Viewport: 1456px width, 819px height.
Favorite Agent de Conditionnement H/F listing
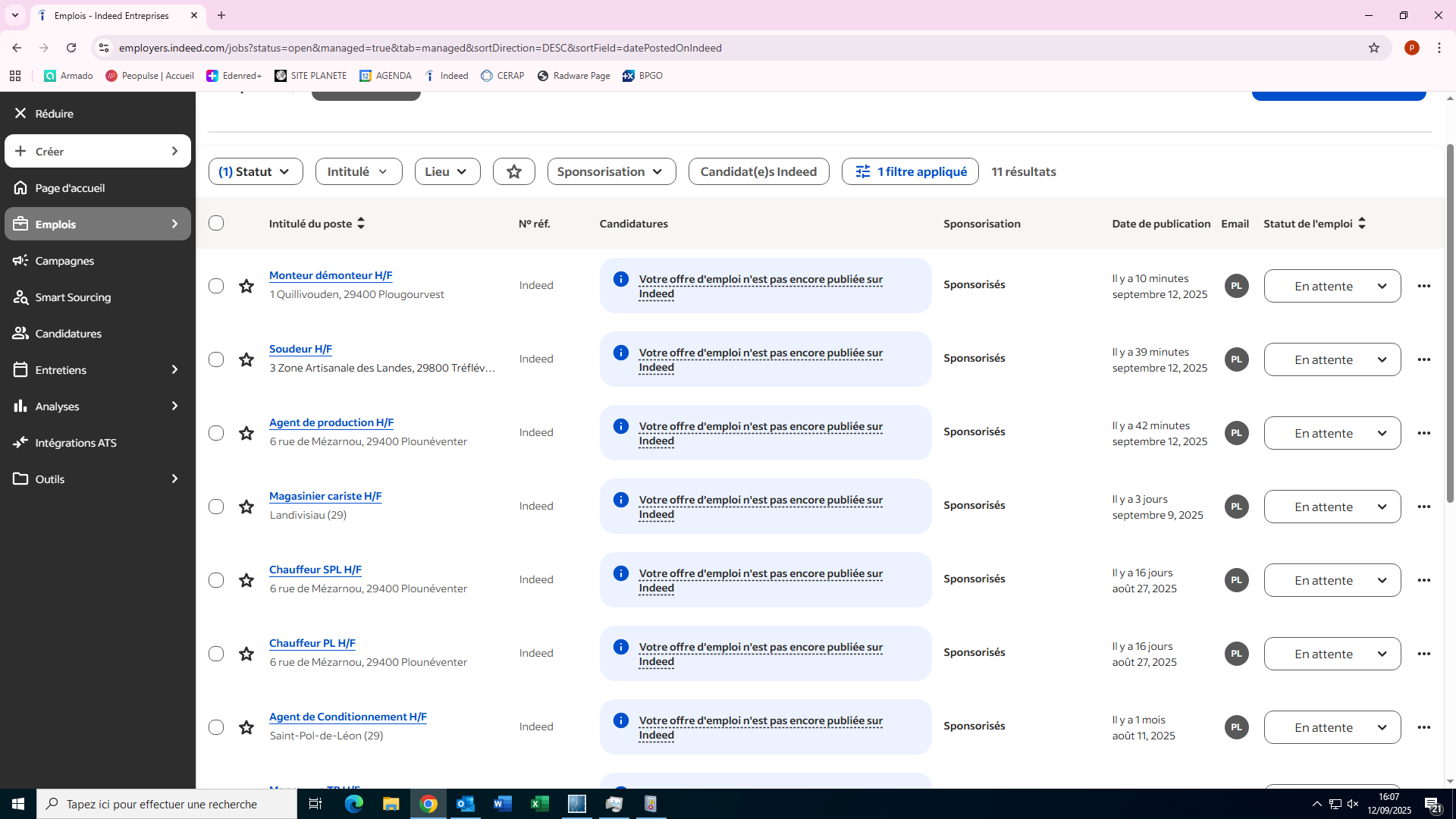(x=246, y=727)
